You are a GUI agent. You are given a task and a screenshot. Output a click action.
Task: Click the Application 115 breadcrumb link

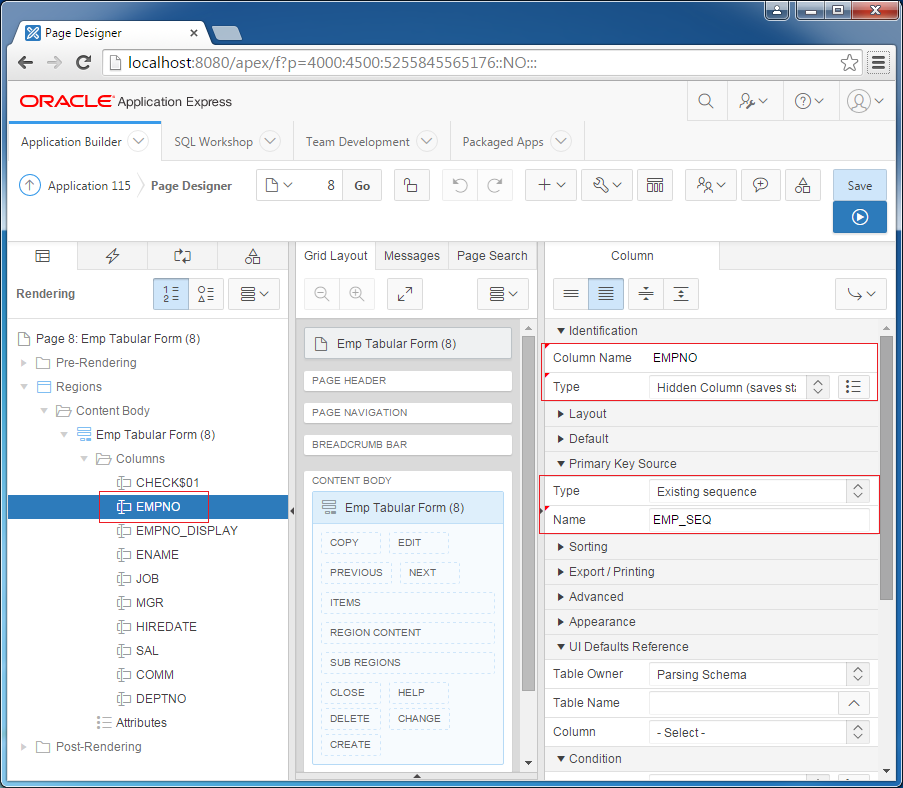(89, 185)
